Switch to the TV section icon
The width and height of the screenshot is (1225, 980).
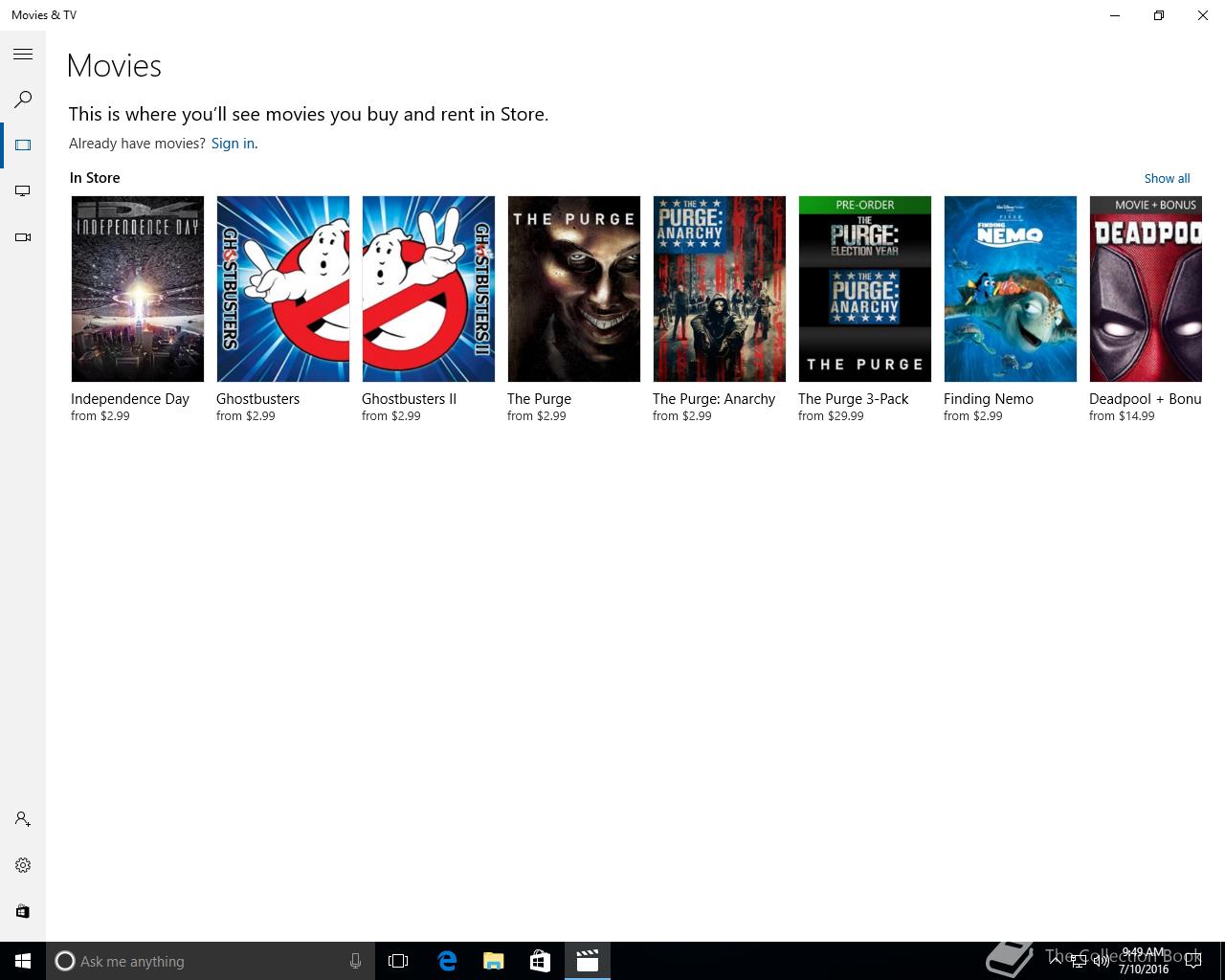pos(23,191)
